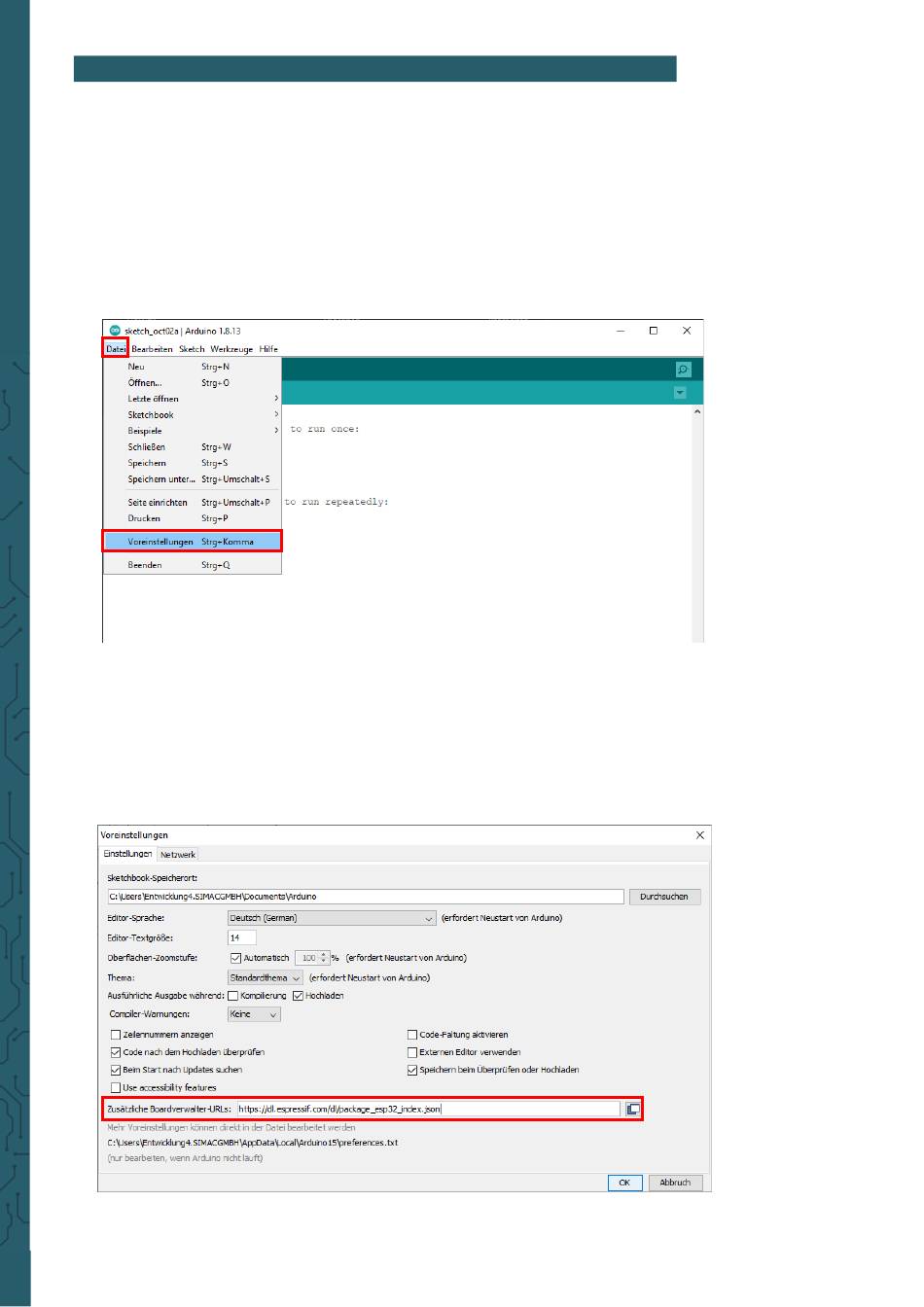This screenshot has width=924, height=1307.
Task: Open the Editor-Sprache dropdown
Action: click(x=332, y=918)
